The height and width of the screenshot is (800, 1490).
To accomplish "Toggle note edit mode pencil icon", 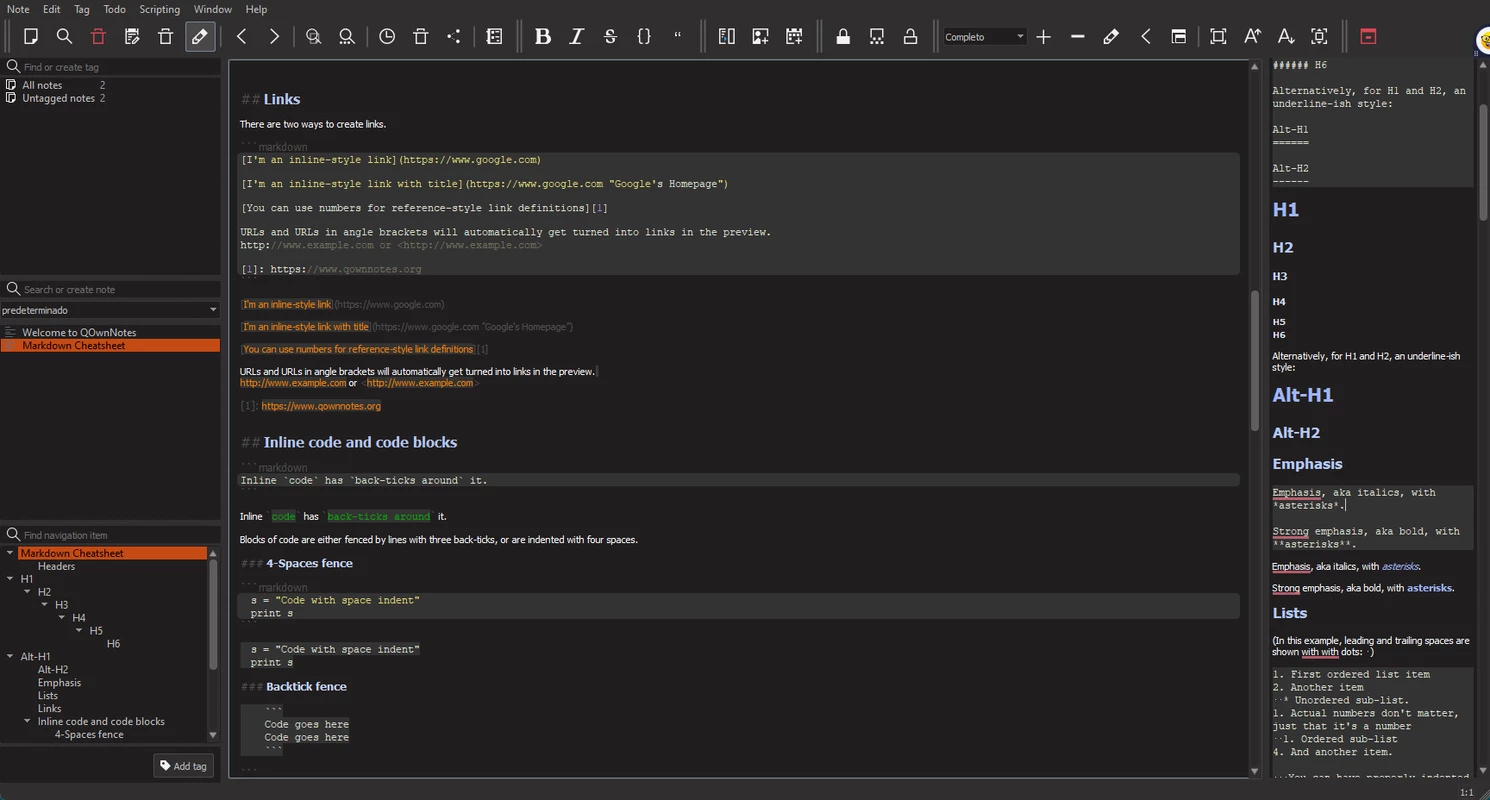I will [x=199, y=37].
